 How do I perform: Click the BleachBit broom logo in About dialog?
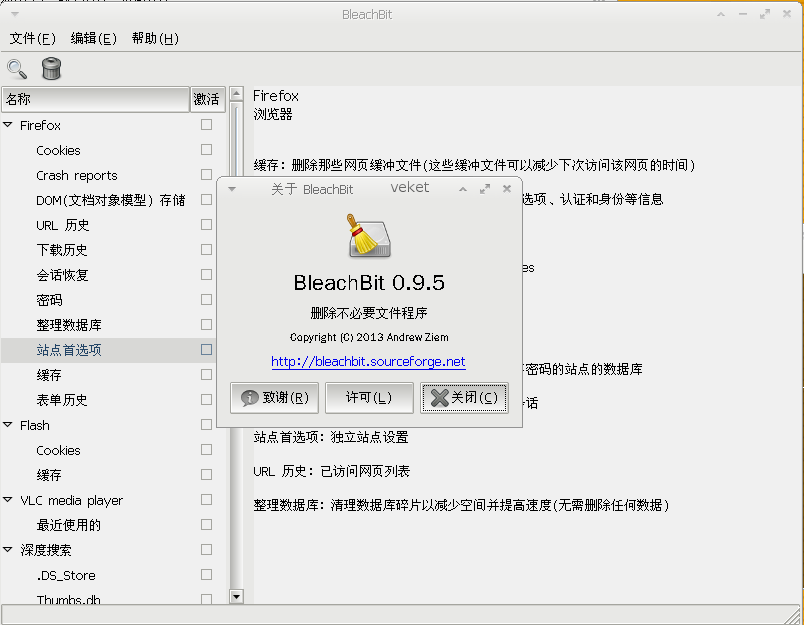369,235
